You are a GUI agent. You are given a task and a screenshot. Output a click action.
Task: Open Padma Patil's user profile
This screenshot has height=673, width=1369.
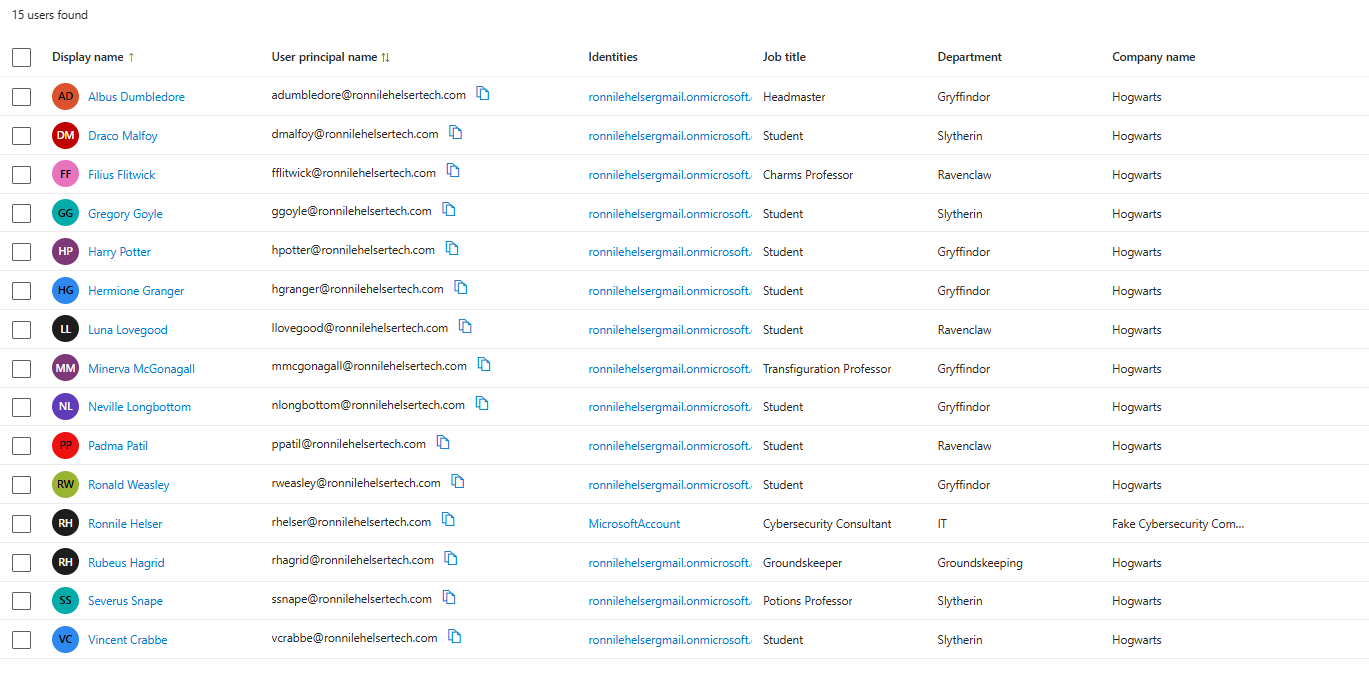(118, 446)
